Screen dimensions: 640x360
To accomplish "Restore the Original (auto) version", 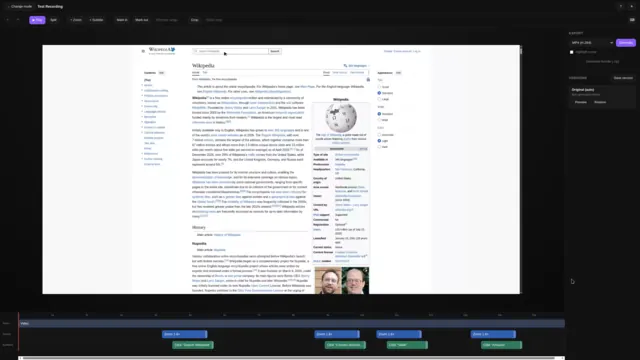I will (x=600, y=102).
